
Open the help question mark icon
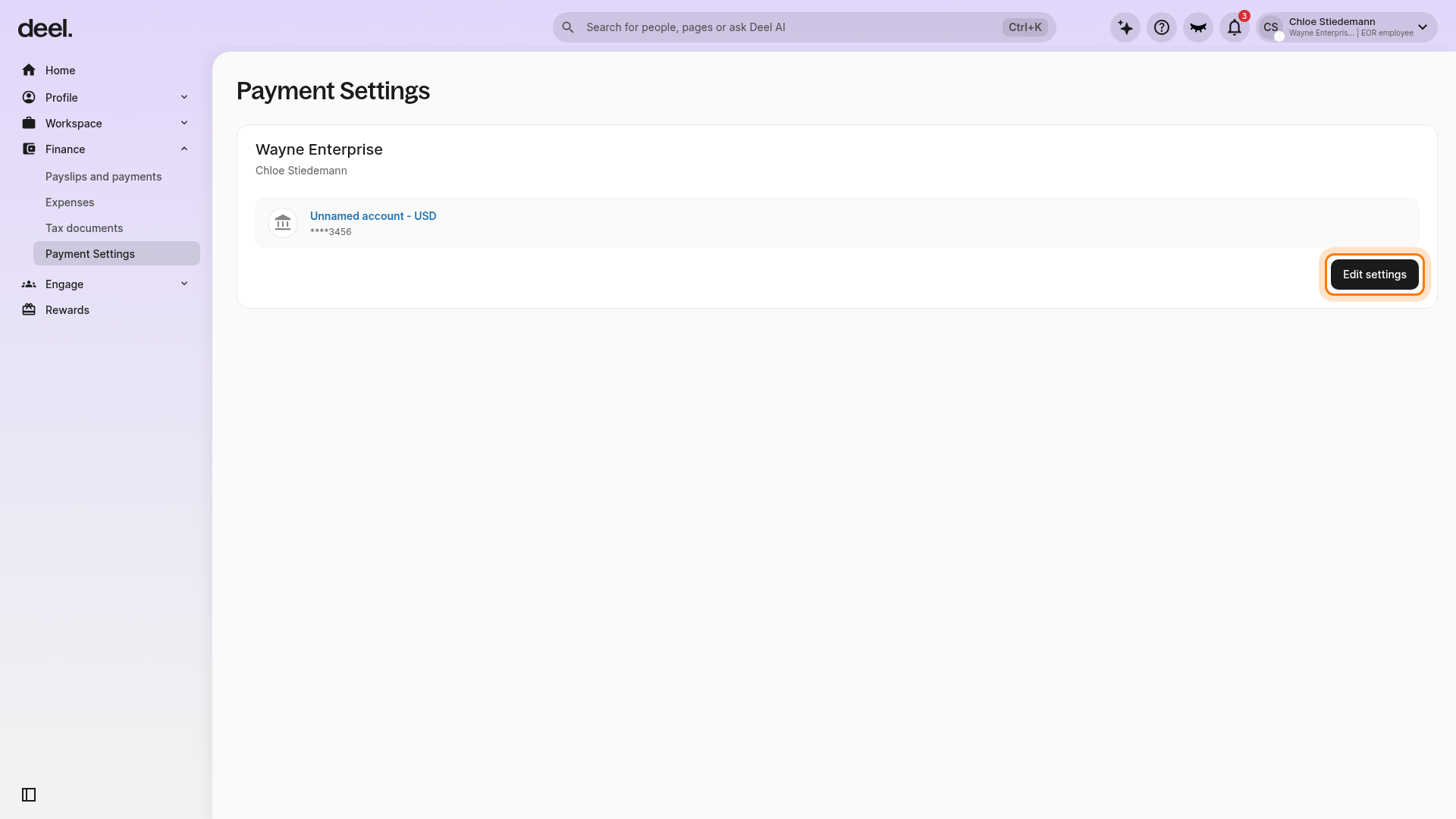(1162, 27)
